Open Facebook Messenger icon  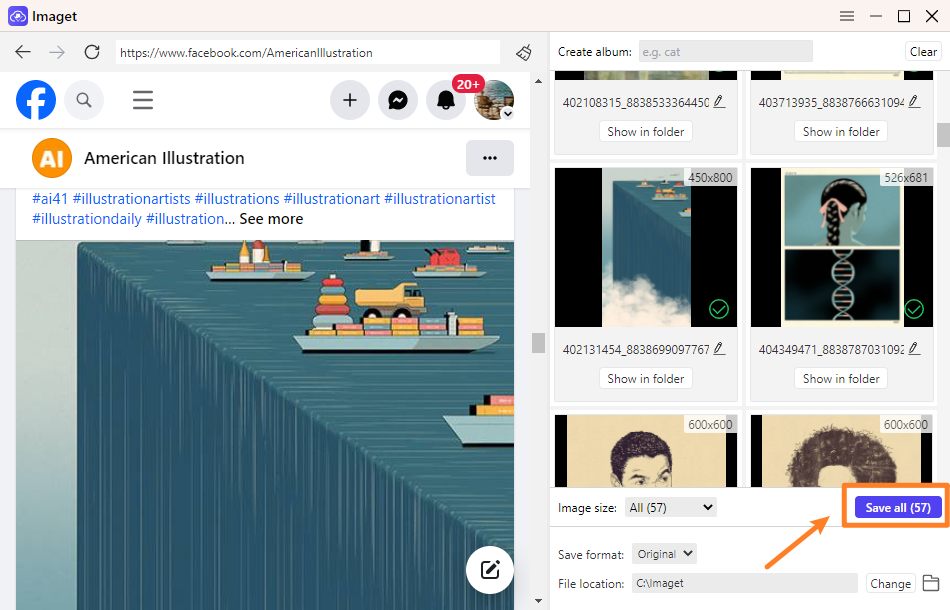click(x=397, y=100)
